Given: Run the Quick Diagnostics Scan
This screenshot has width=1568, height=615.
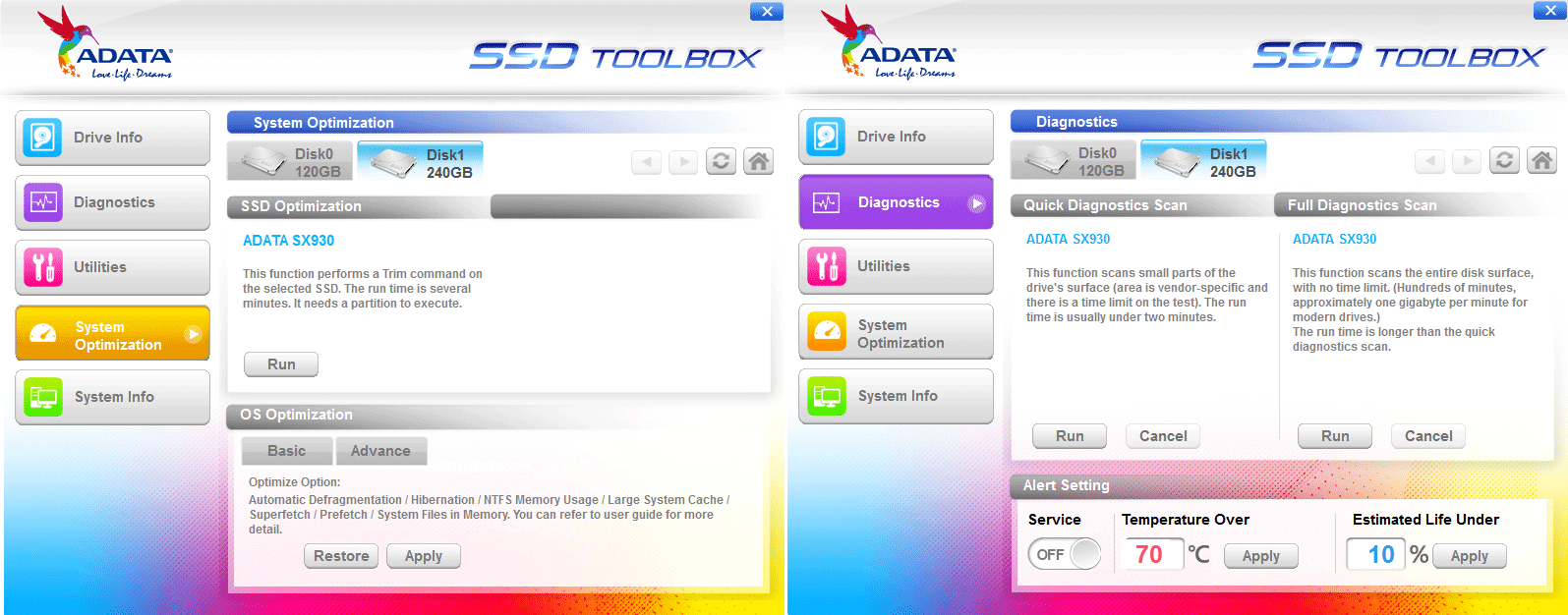Looking at the screenshot, I should (x=1070, y=436).
